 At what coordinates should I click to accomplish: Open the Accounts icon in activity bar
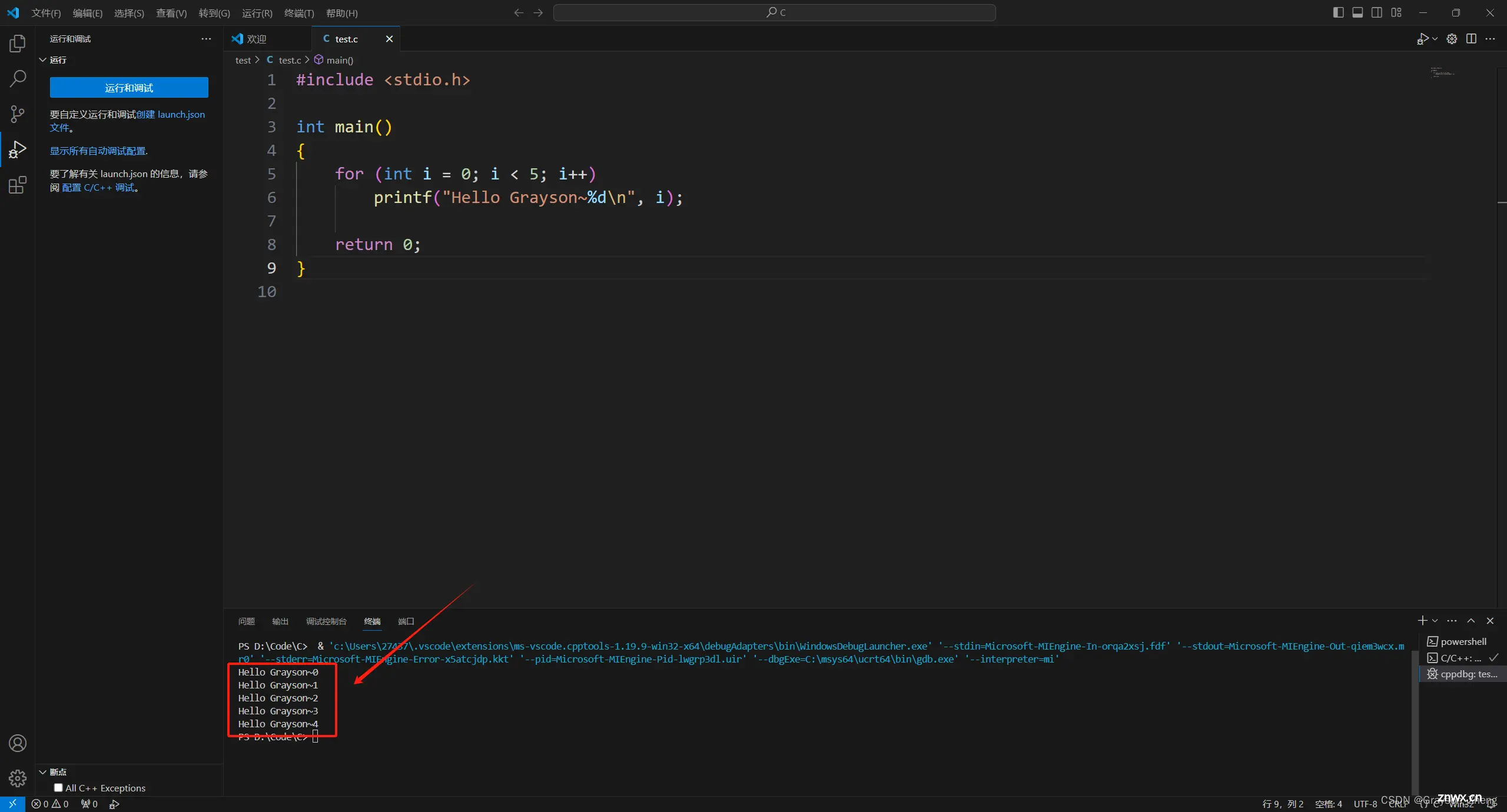[x=18, y=743]
